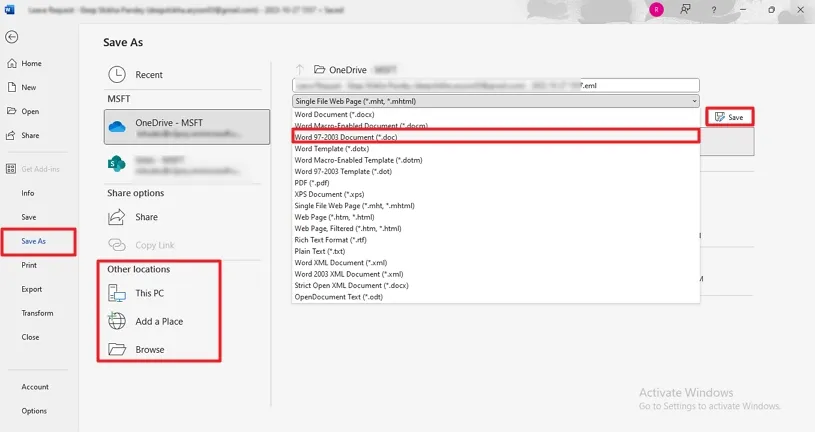
Task: Collapse the file type dropdown
Action: pos(694,101)
